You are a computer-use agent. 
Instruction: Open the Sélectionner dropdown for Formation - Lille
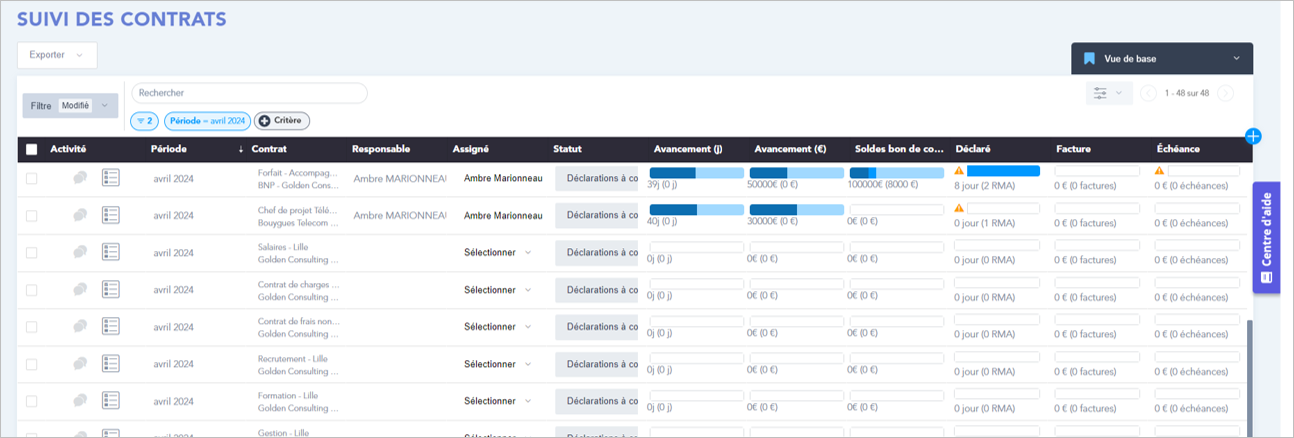tap(497, 400)
